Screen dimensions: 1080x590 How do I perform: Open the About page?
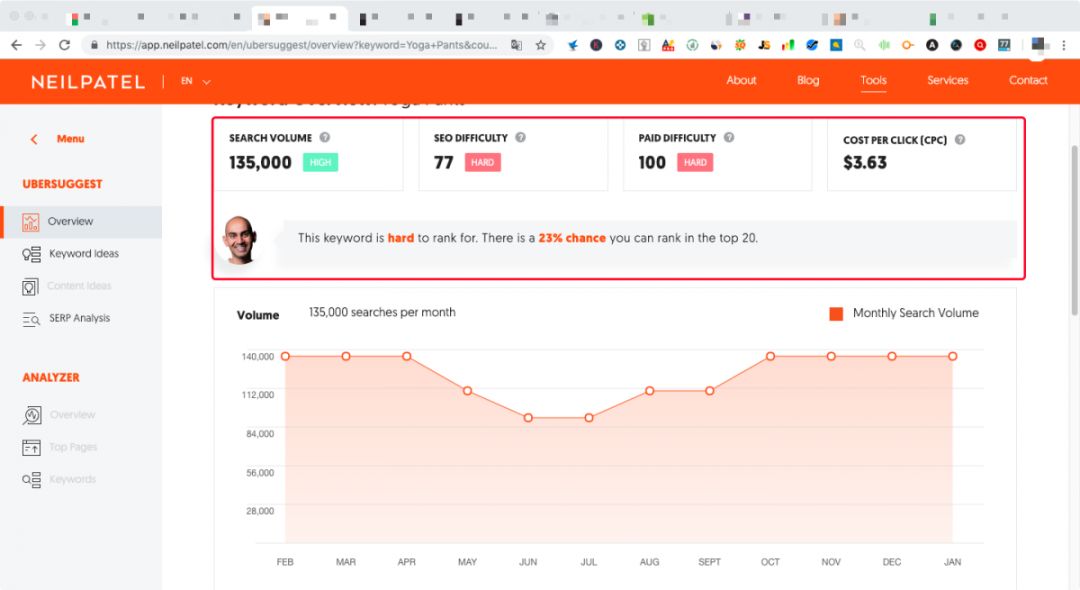click(x=741, y=81)
